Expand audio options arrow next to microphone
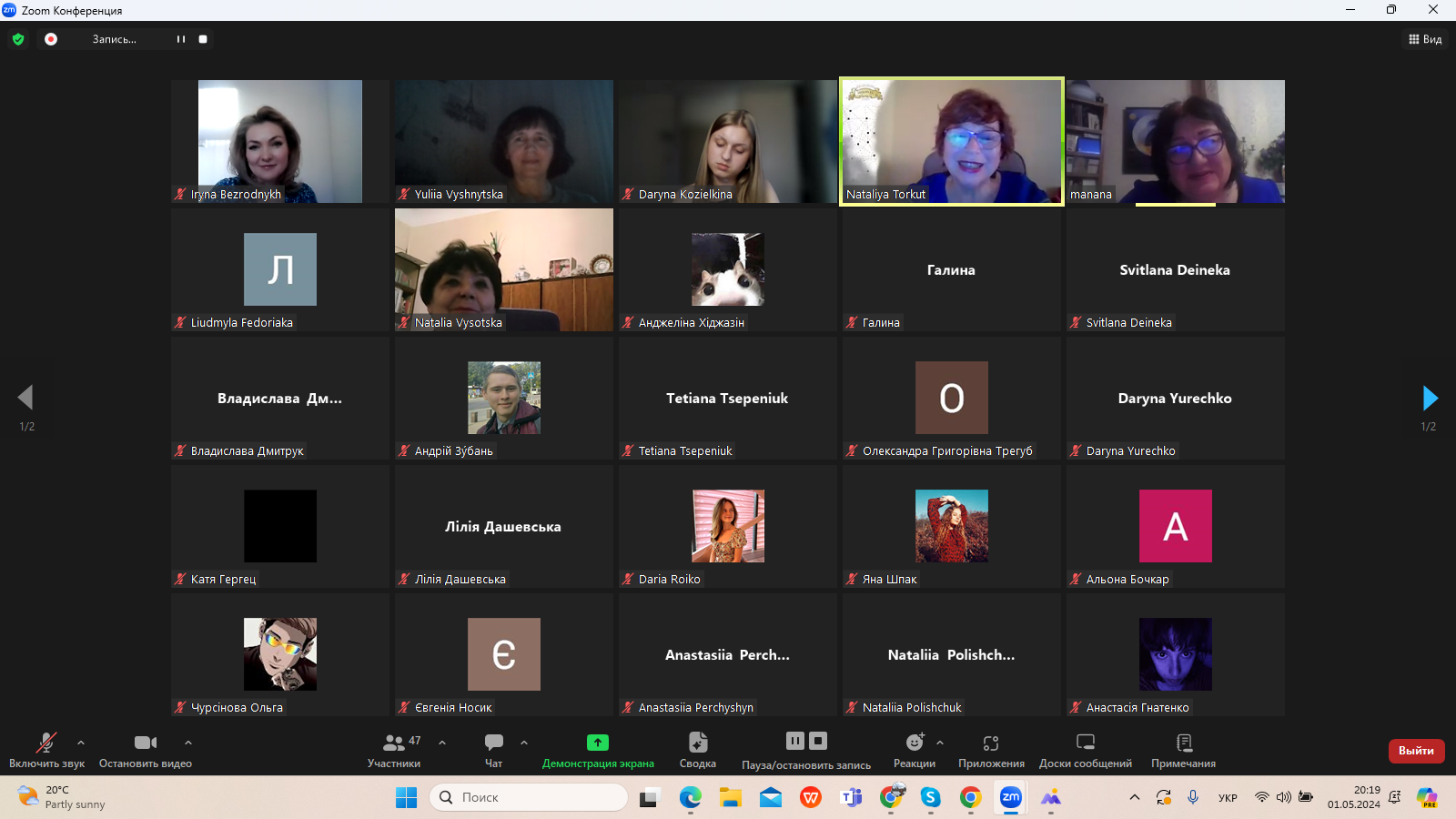The image size is (1456, 819). (81, 743)
